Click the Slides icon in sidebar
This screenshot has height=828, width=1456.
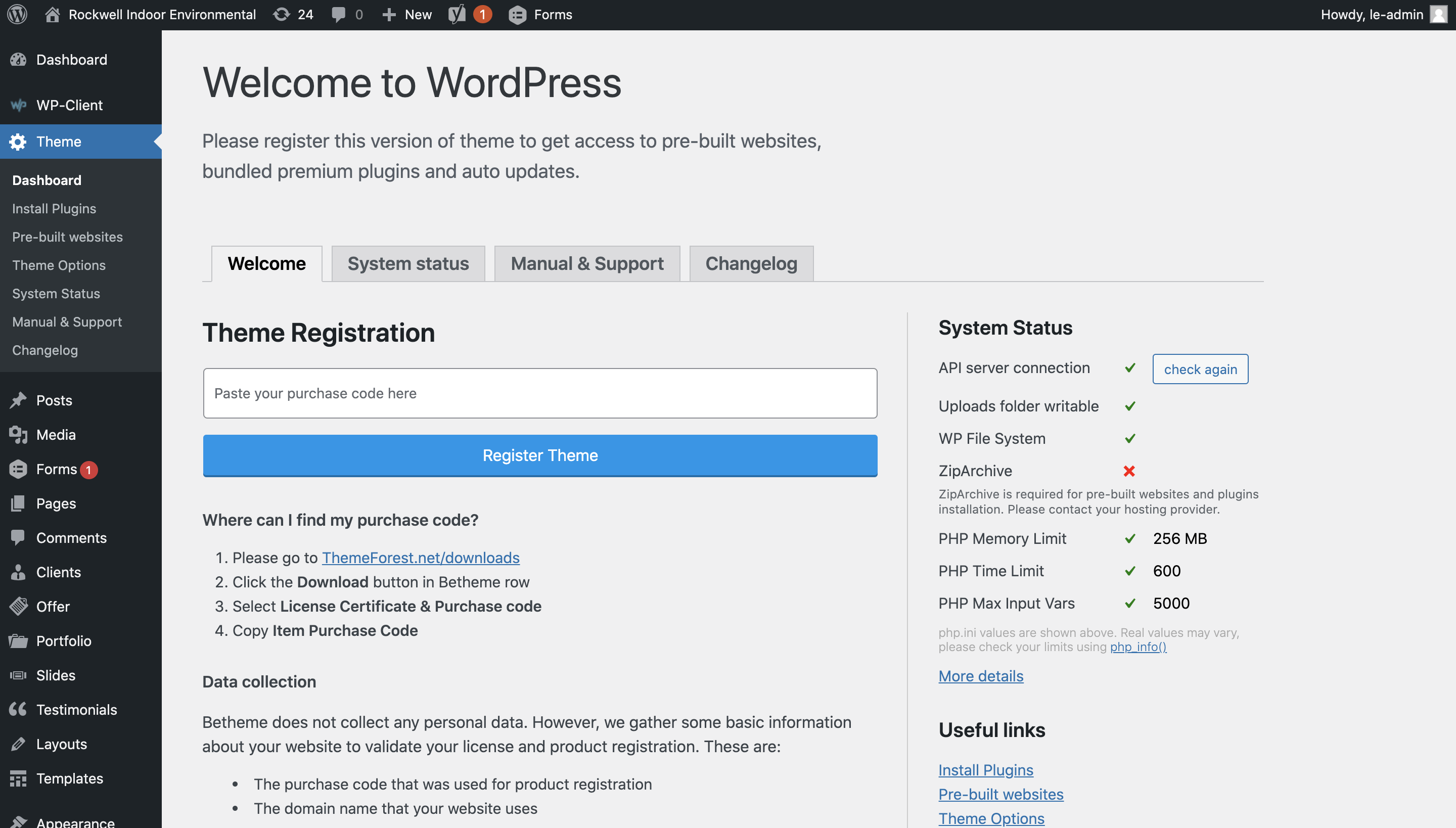pos(18,675)
